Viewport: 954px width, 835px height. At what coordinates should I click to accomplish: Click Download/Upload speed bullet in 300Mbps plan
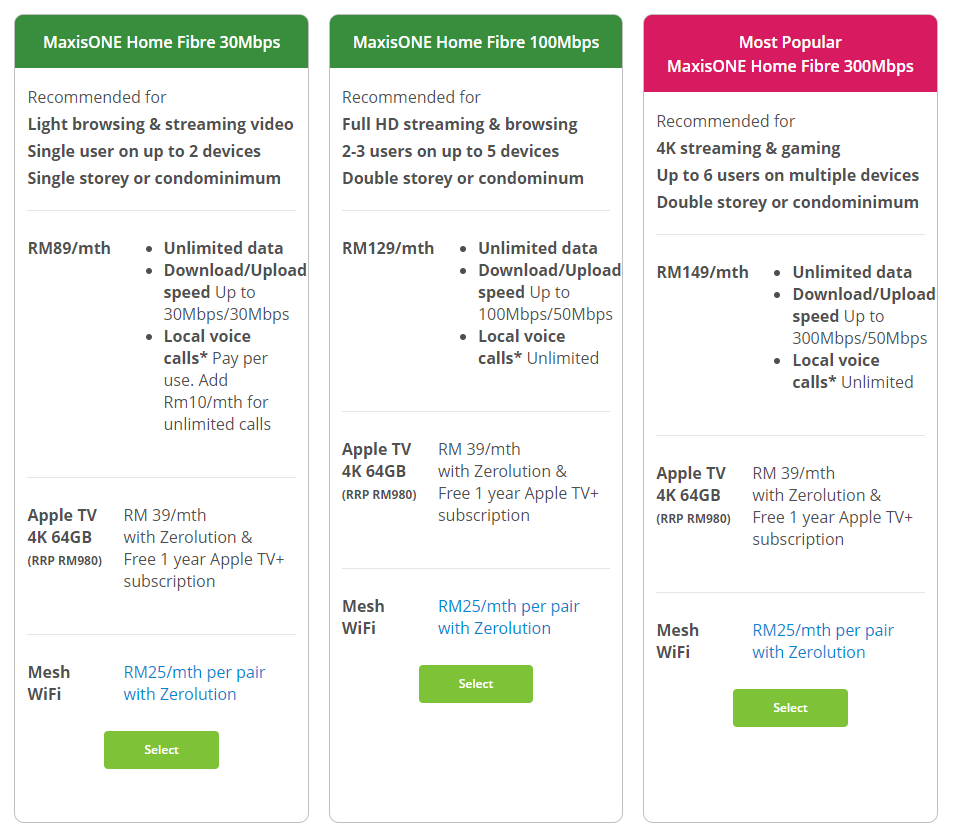coord(863,305)
